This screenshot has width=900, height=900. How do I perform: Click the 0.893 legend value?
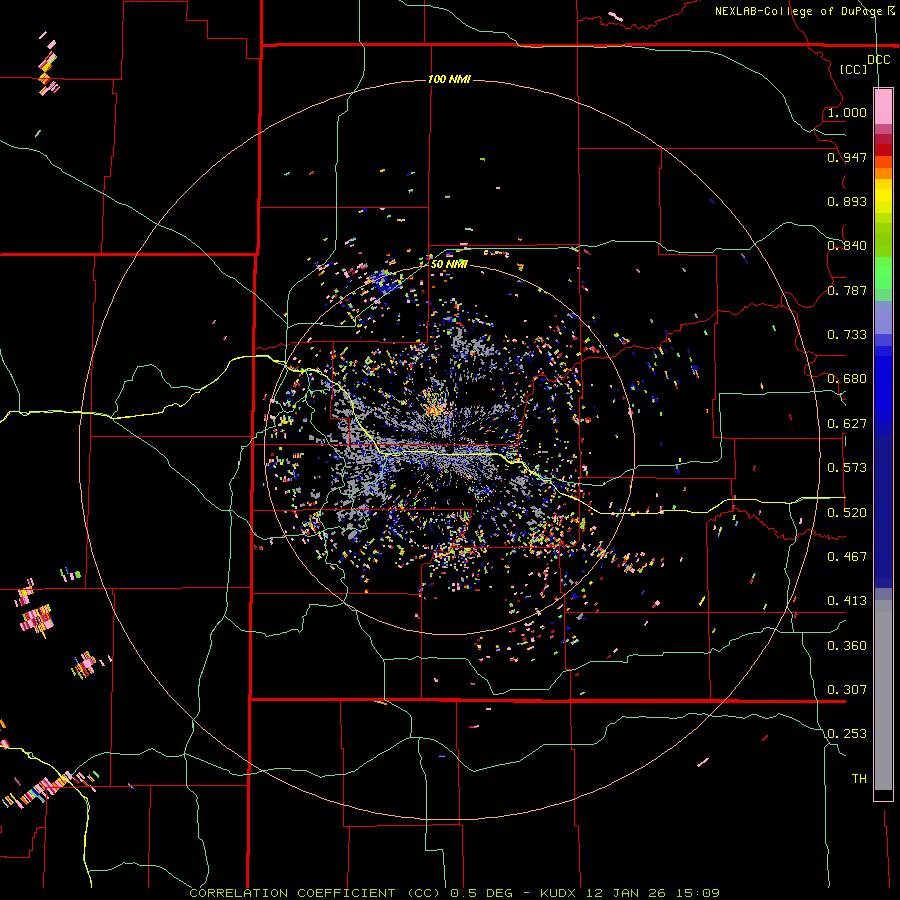[847, 201]
